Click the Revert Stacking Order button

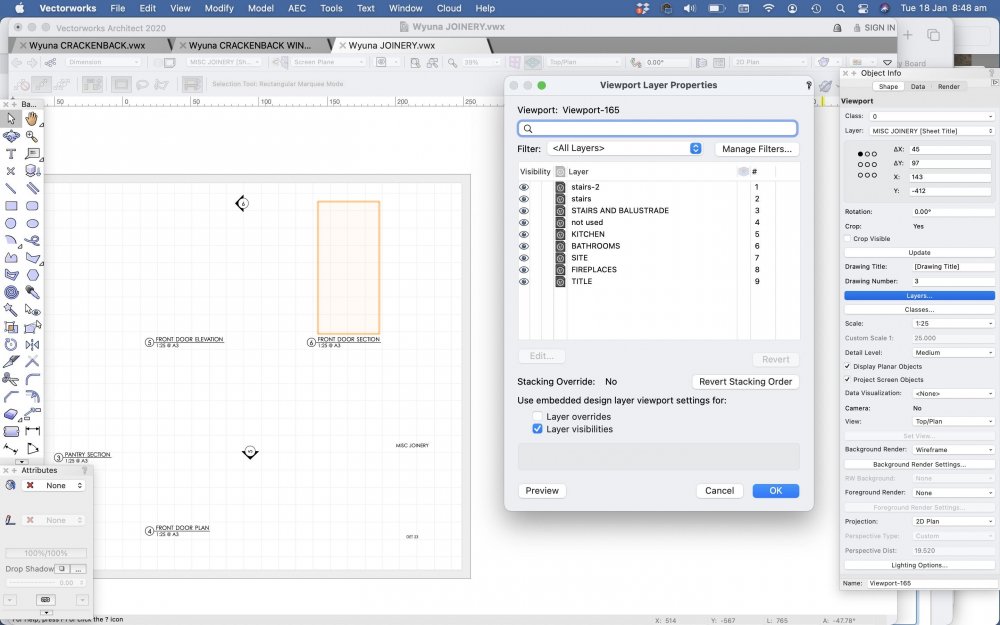click(745, 382)
